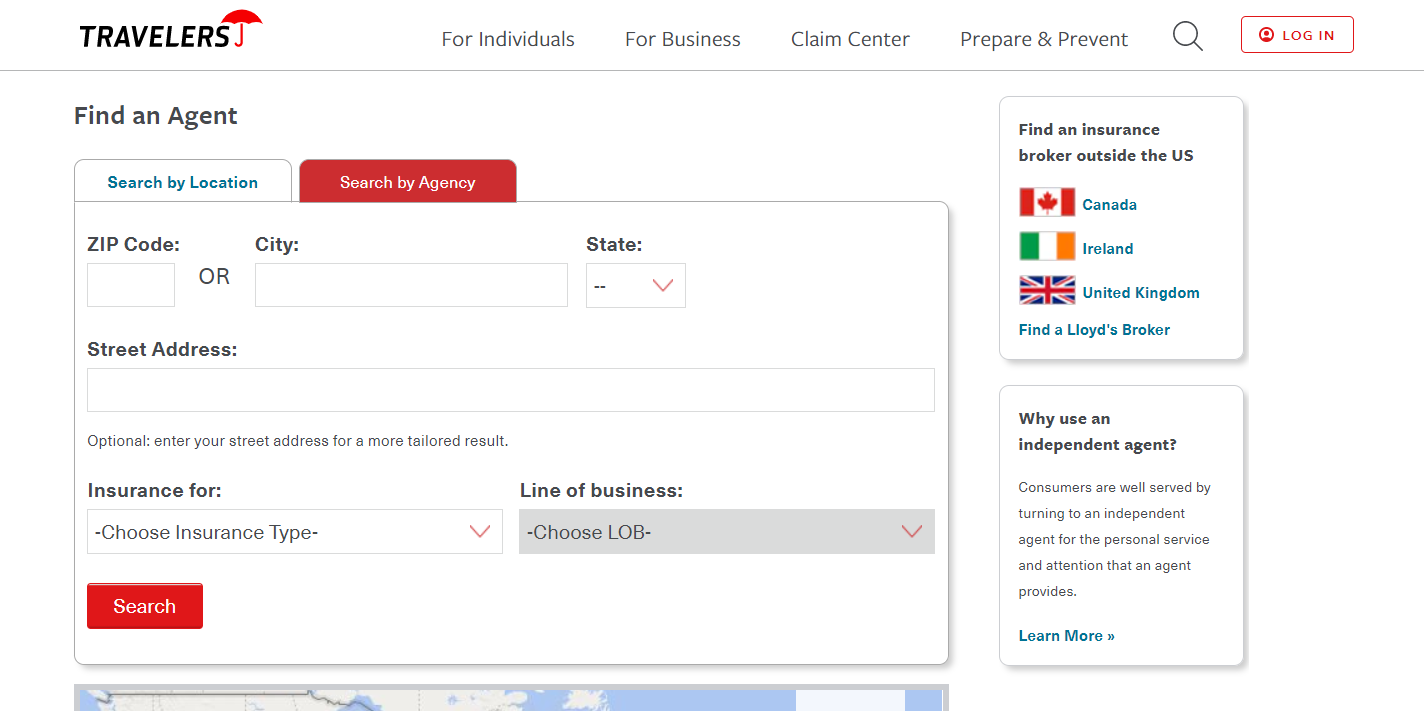Open the Claim Center menu
This screenshot has width=1424, height=711.
pyautogui.click(x=850, y=39)
